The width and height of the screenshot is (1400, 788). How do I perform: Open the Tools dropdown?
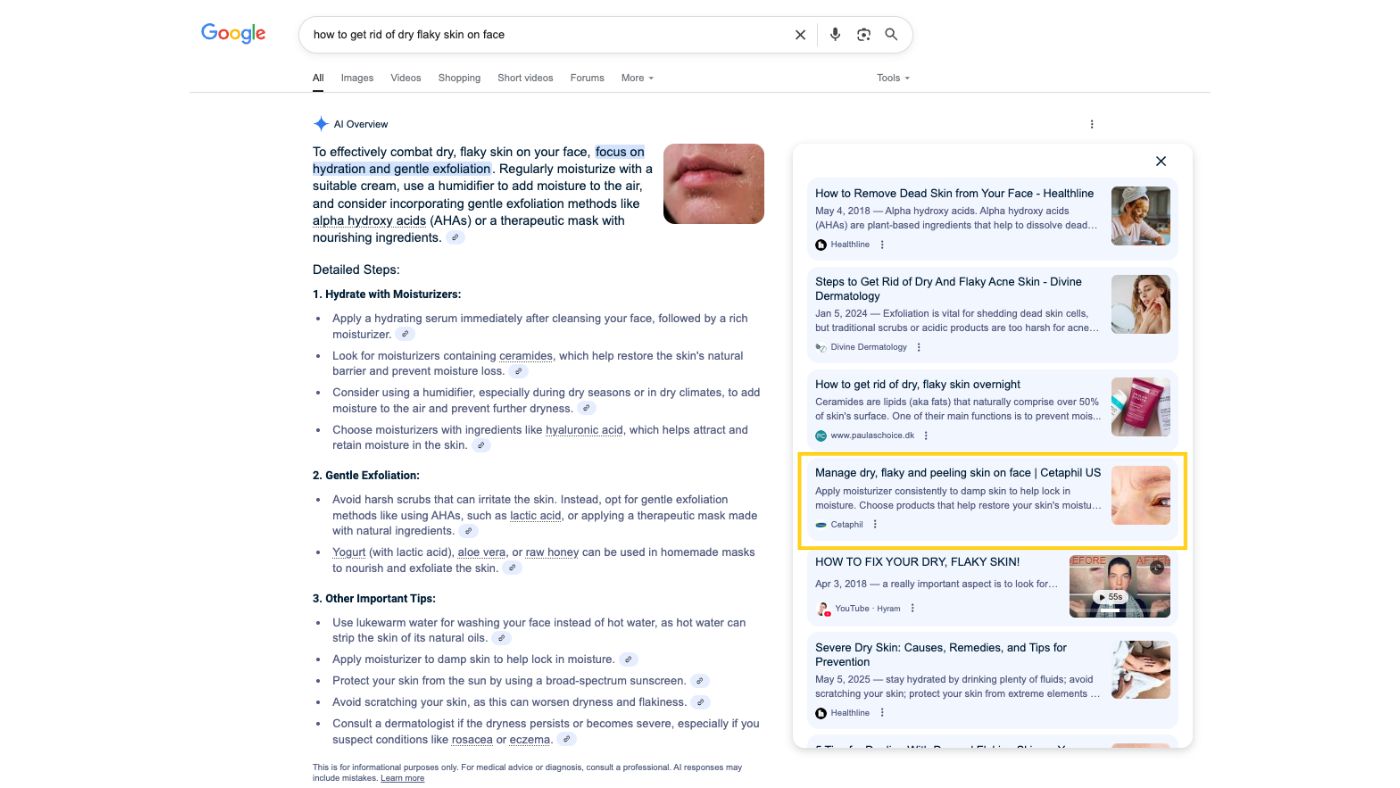click(889, 77)
